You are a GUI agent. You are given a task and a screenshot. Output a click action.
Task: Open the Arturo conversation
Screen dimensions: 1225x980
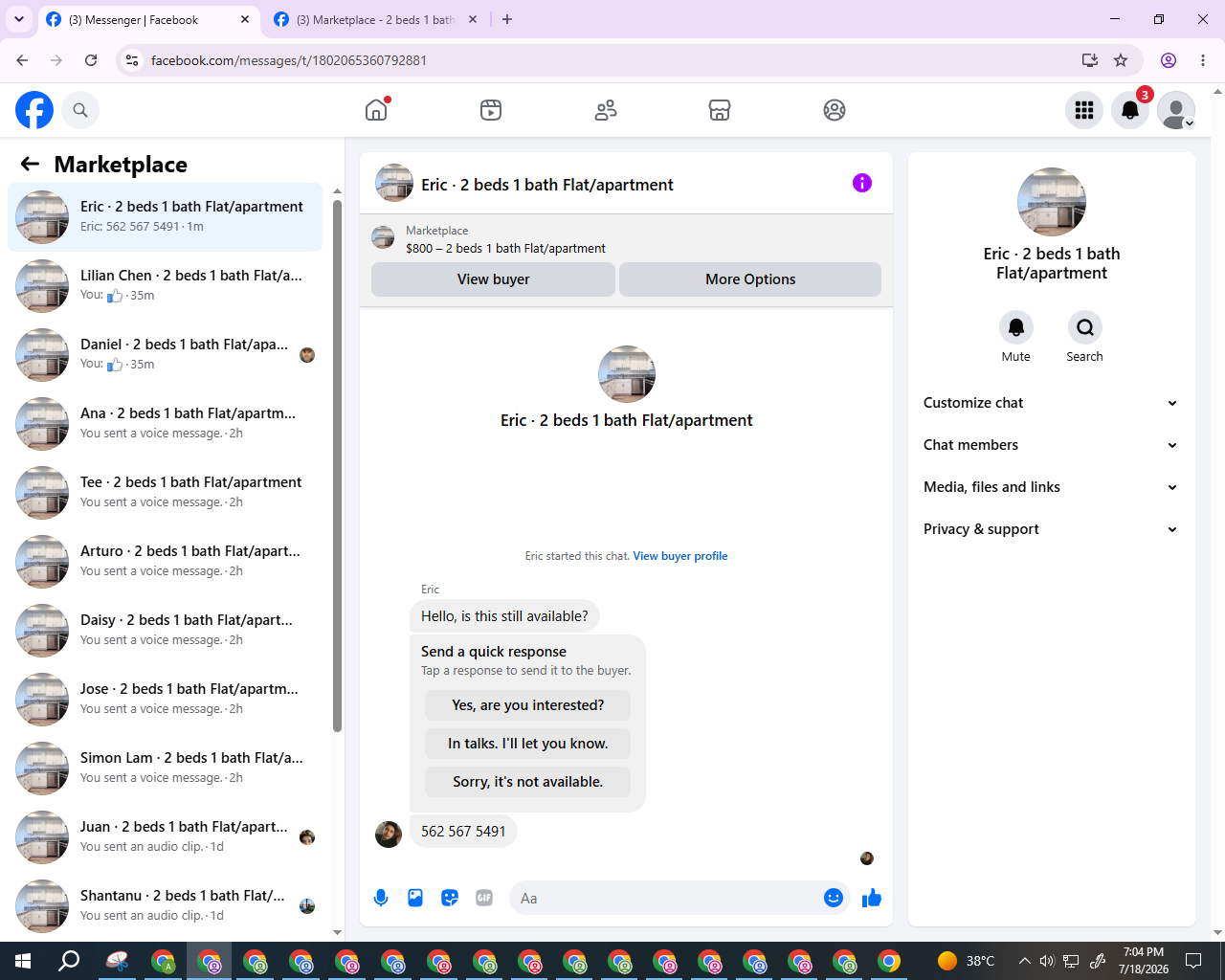pyautogui.click(x=165, y=562)
